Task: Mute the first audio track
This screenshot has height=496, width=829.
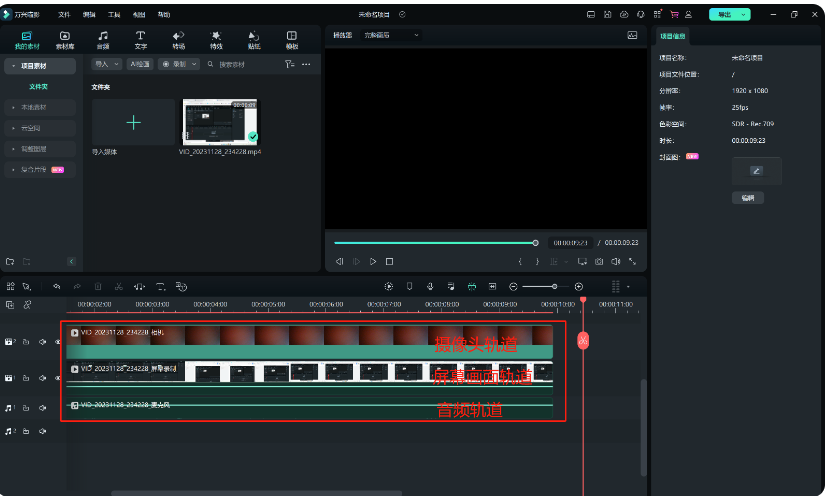Action: 42,407
